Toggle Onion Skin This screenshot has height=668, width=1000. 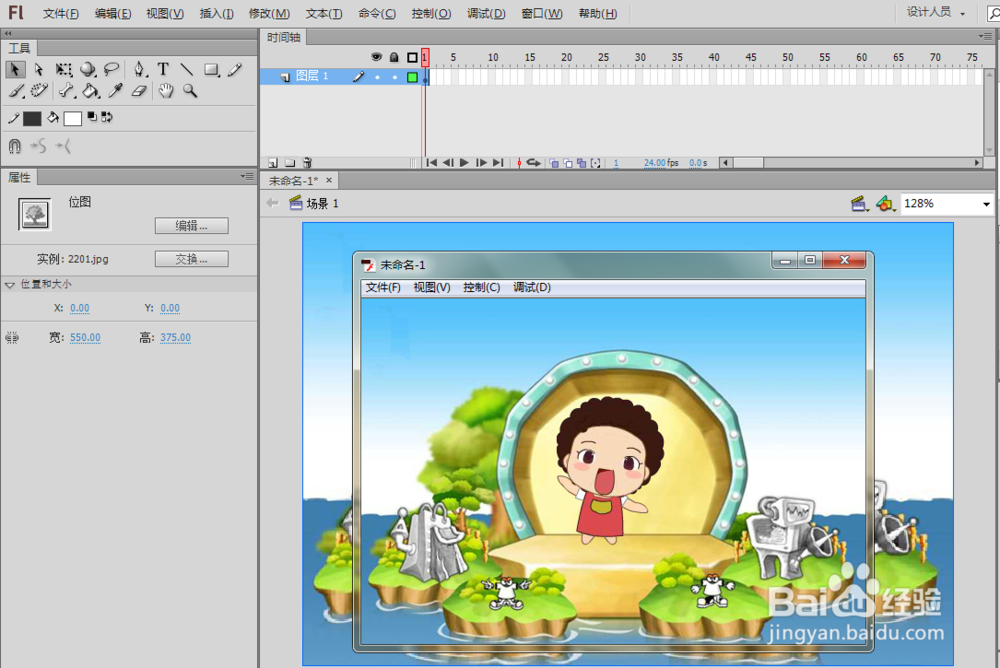[x=554, y=163]
